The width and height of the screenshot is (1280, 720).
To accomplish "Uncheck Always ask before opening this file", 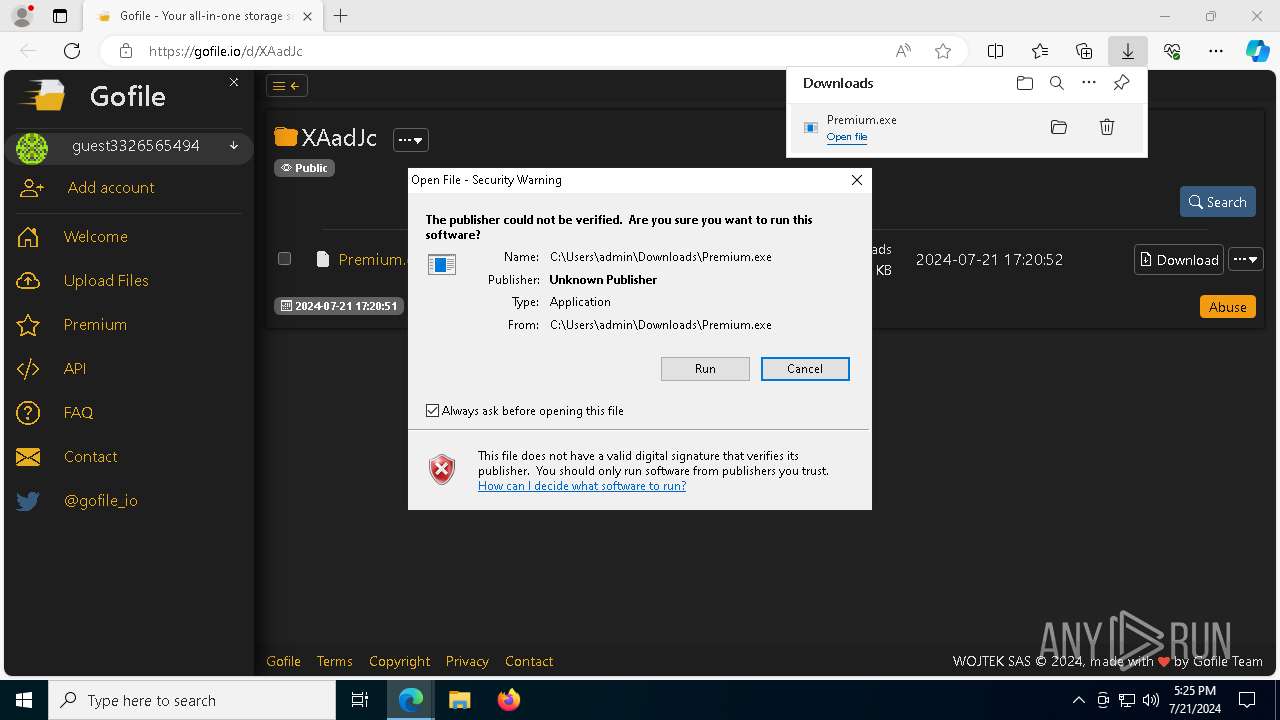I will click(433, 411).
